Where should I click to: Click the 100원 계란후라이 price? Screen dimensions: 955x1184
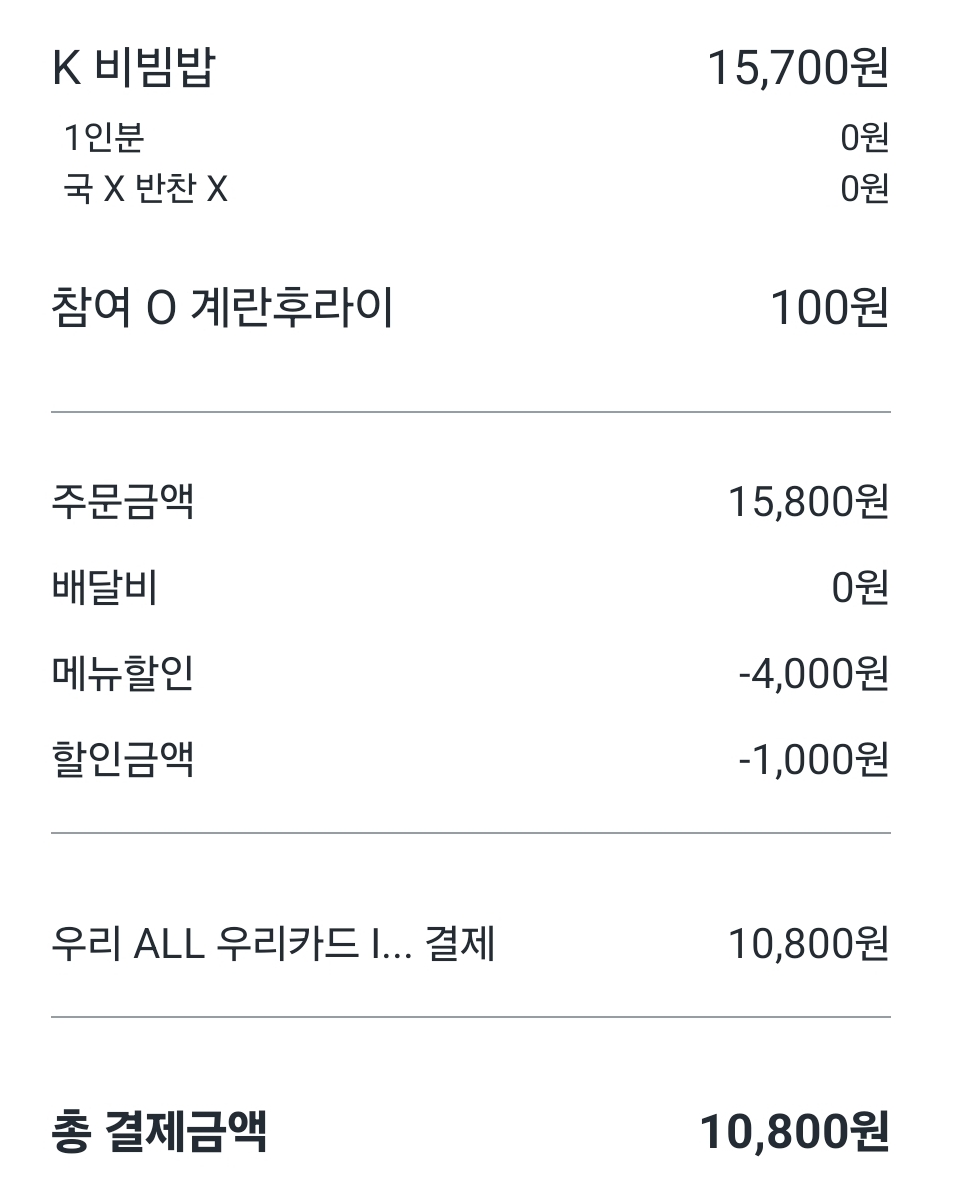[829, 308]
